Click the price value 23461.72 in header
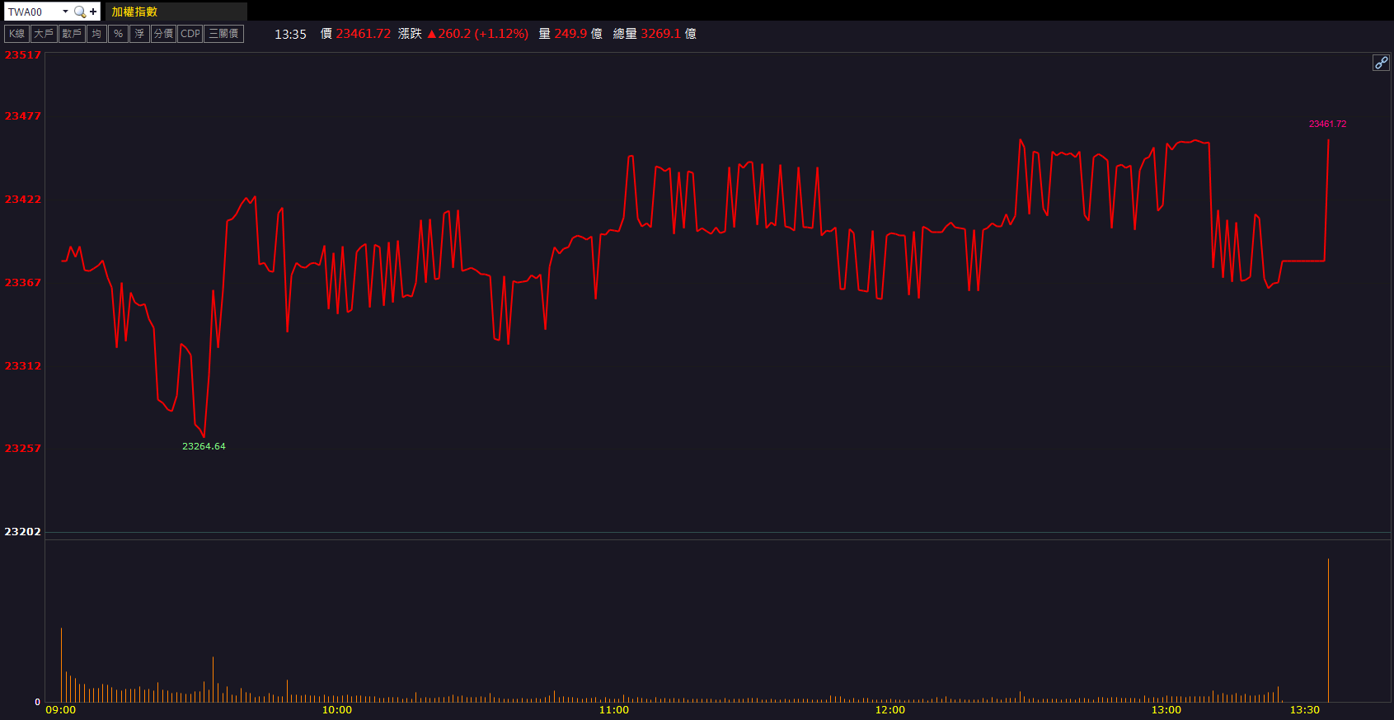The height and width of the screenshot is (720, 1394). click(x=363, y=34)
